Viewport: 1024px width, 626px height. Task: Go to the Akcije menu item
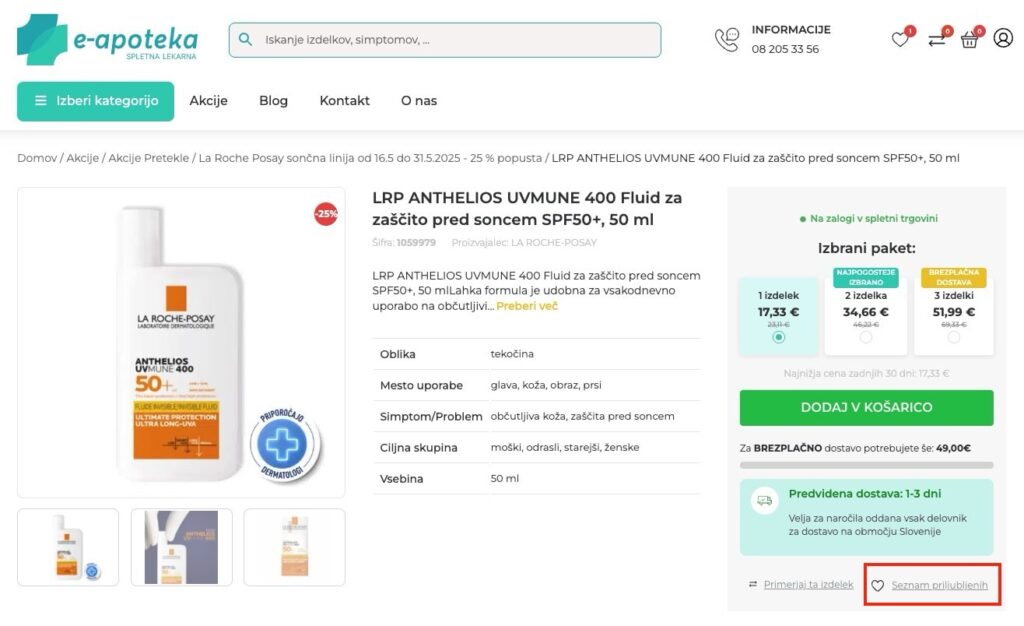[x=208, y=101]
